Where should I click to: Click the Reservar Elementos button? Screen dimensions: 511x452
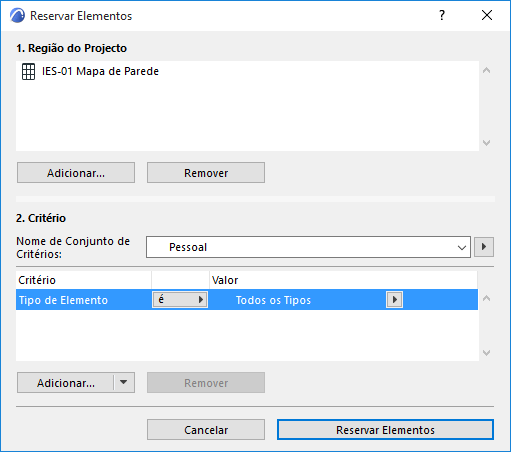pyautogui.click(x=385, y=430)
